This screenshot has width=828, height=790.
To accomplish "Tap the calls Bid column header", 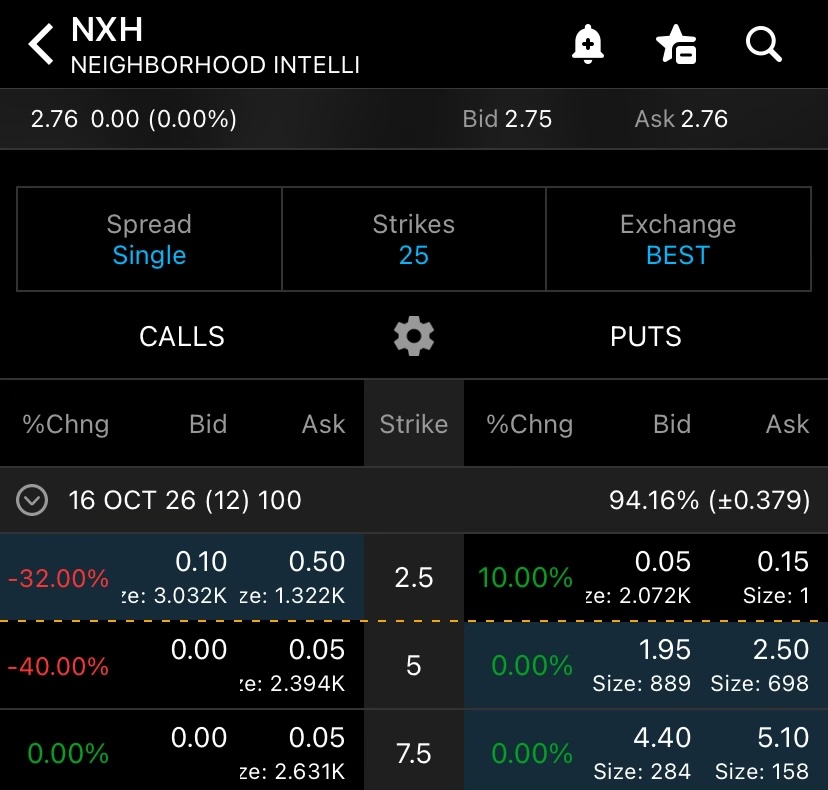I will 208,424.
